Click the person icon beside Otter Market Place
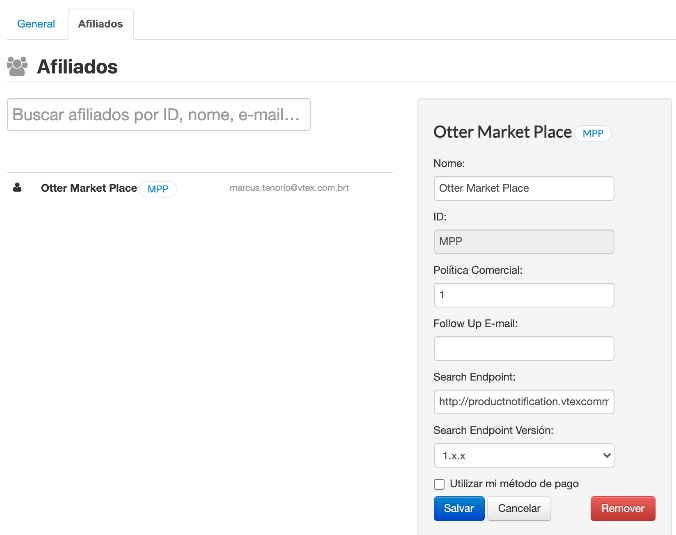Image resolution: width=676 pixels, height=535 pixels. tap(17, 187)
